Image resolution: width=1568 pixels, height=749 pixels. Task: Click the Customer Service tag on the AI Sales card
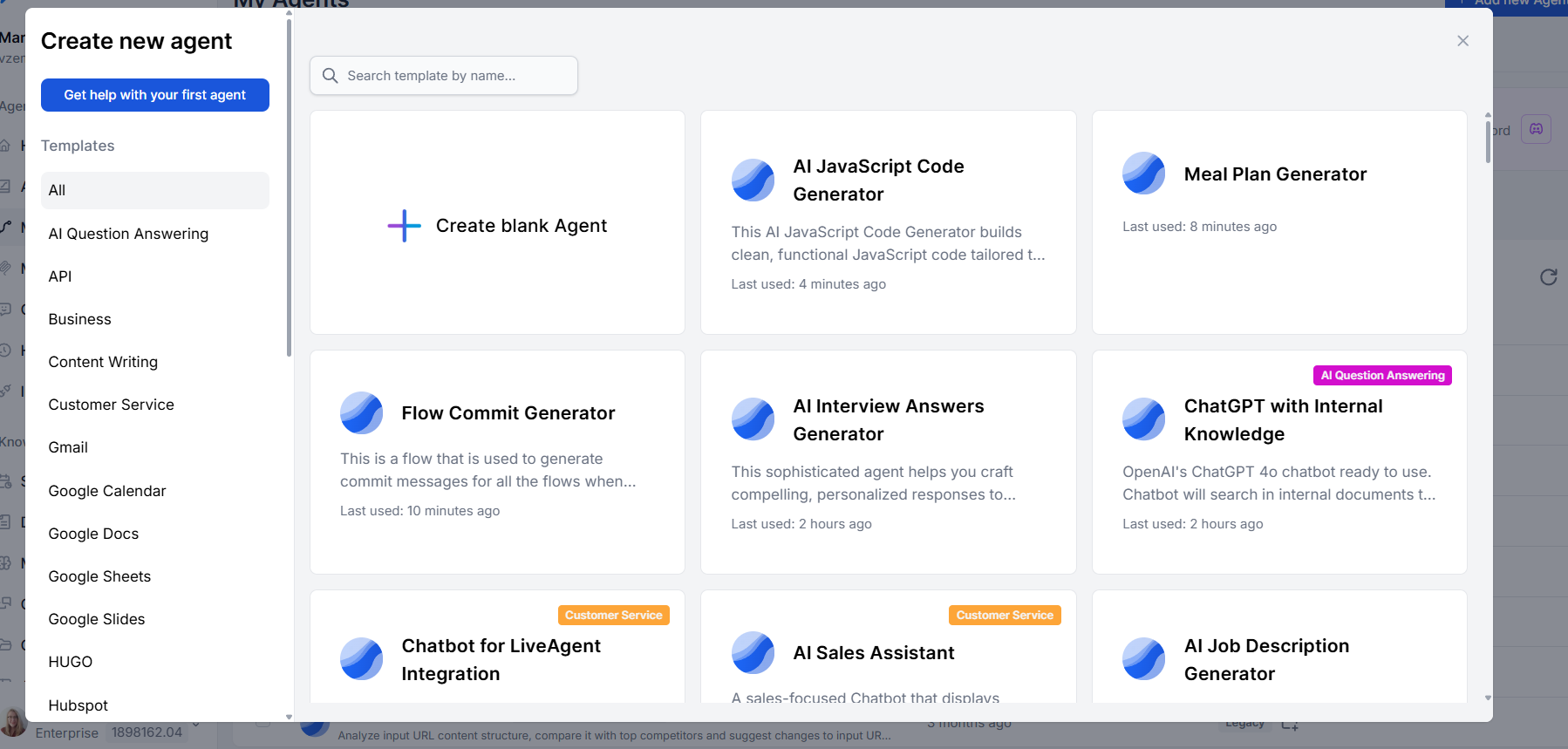[x=1005, y=615]
